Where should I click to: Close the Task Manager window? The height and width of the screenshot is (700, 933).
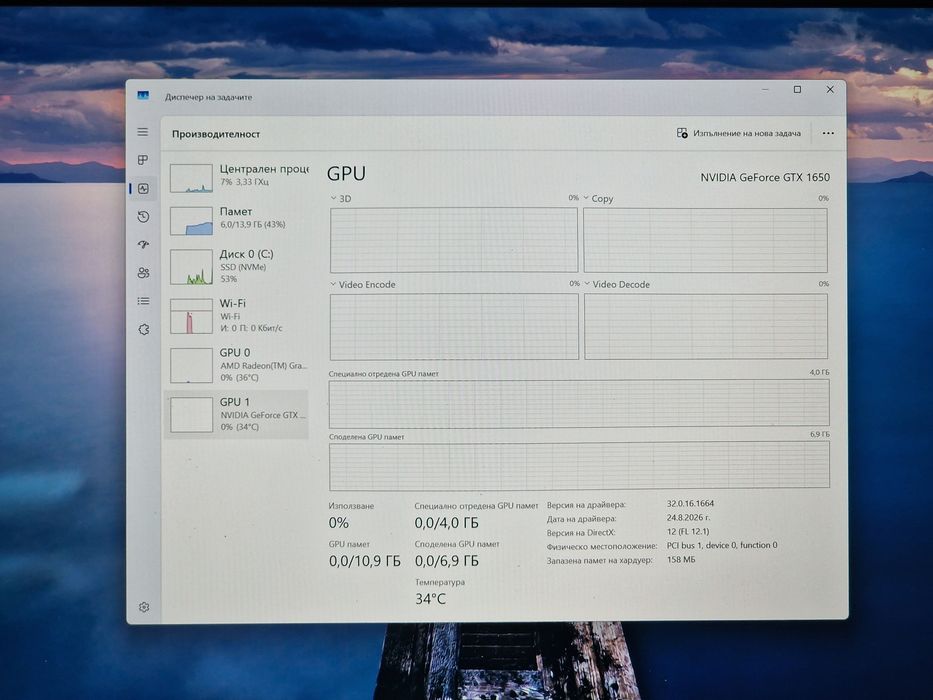click(x=830, y=89)
